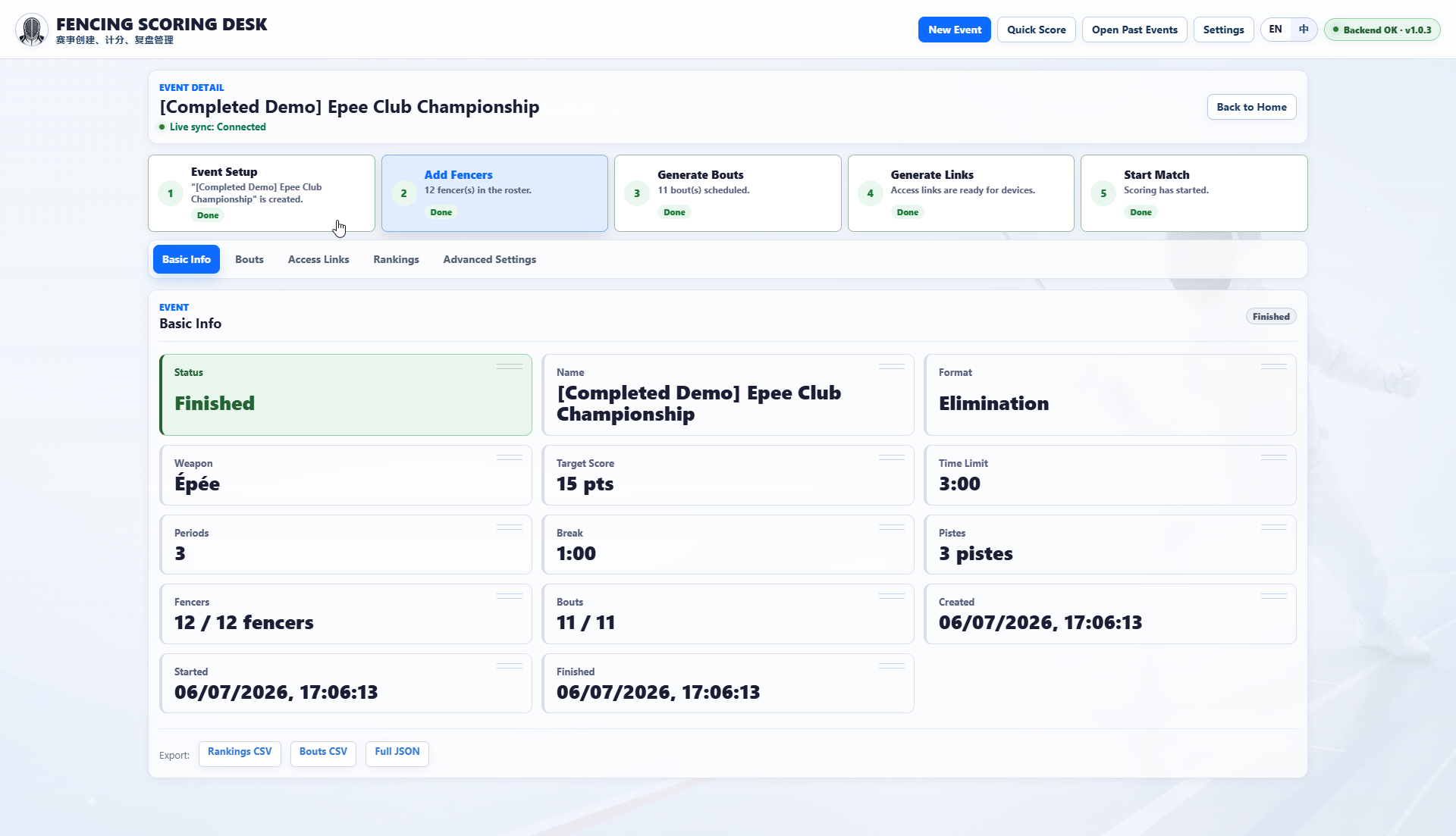Click the Status card drag handle

pyautogui.click(x=510, y=366)
